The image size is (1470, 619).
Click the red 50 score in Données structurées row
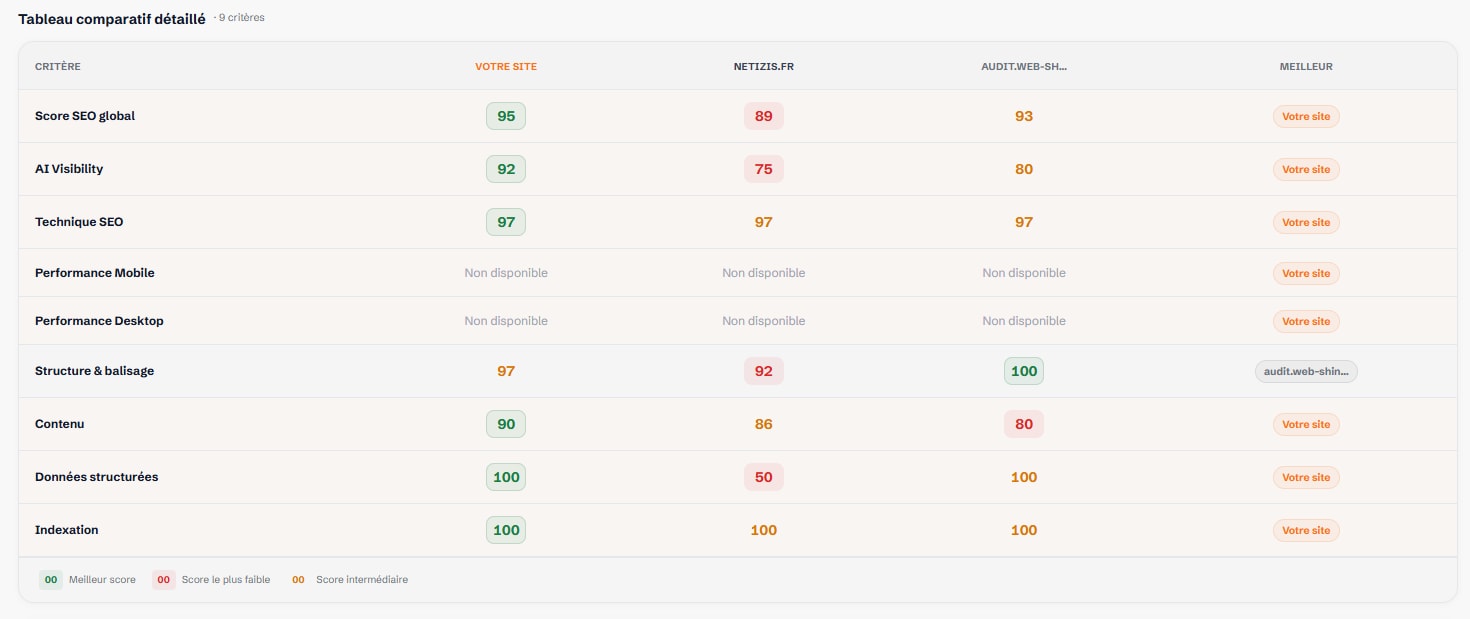tap(764, 477)
